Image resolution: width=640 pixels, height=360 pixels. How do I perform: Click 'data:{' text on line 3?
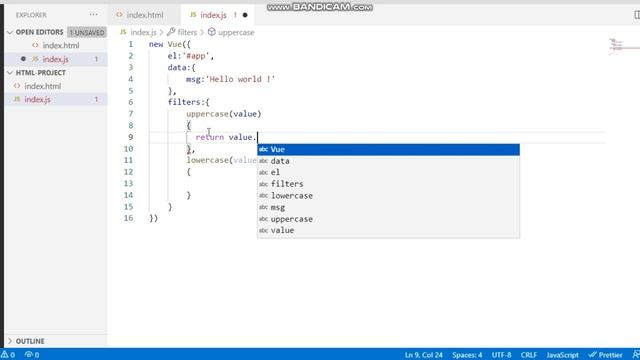click(182, 67)
